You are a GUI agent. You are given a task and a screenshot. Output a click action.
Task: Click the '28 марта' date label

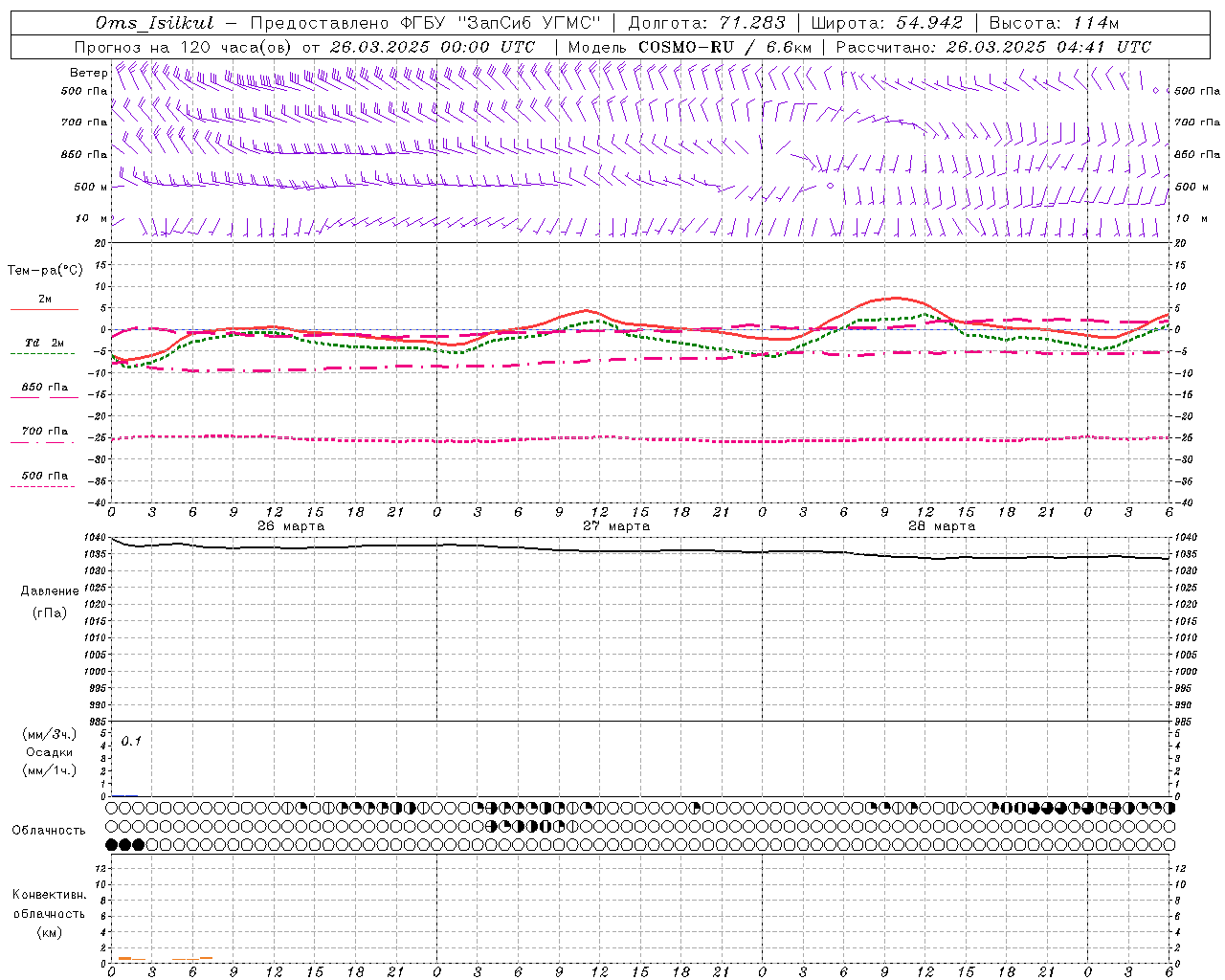coord(942,525)
